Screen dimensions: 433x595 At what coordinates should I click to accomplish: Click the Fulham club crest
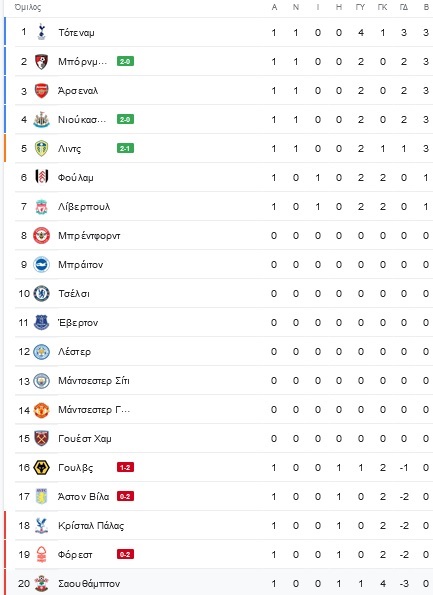click(41, 177)
